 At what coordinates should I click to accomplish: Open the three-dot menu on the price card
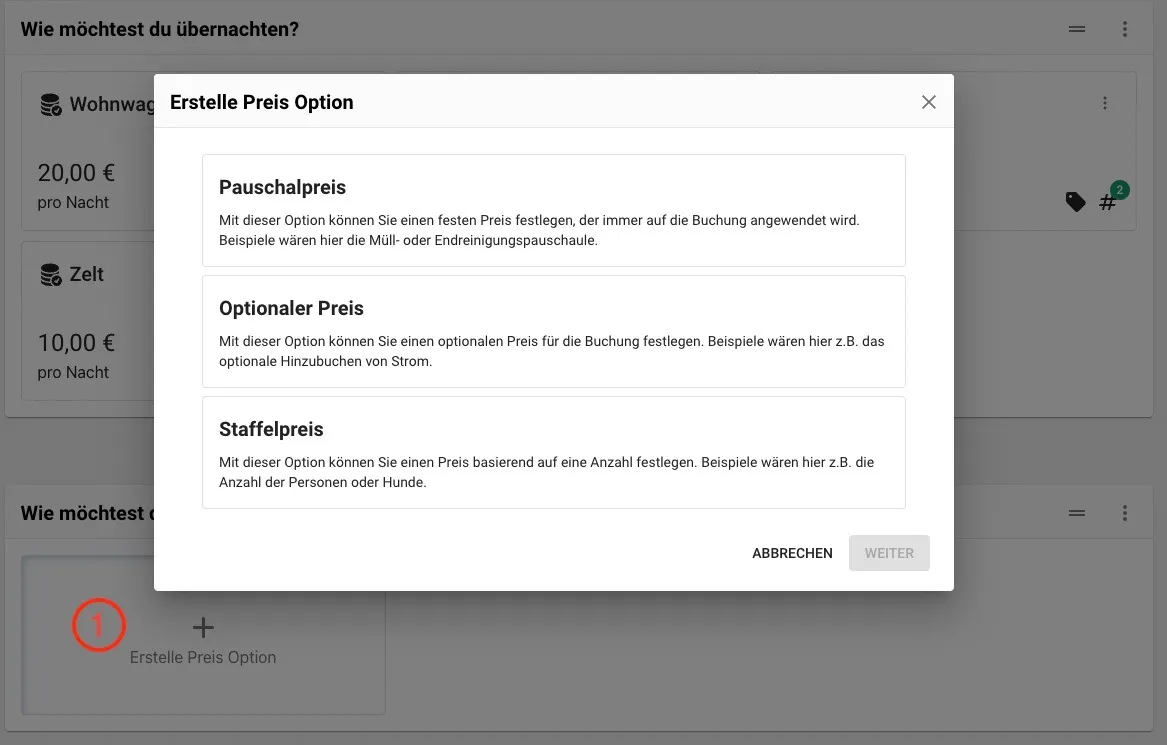1104,103
